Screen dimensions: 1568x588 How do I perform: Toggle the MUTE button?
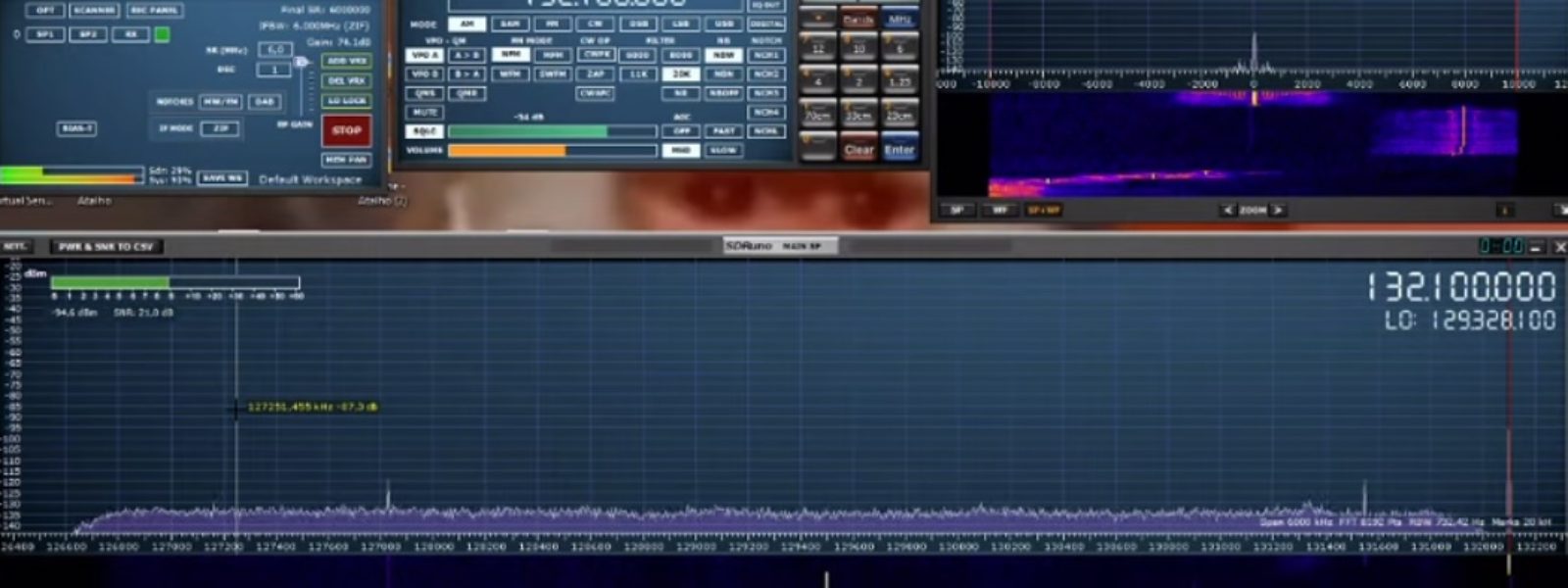point(424,113)
